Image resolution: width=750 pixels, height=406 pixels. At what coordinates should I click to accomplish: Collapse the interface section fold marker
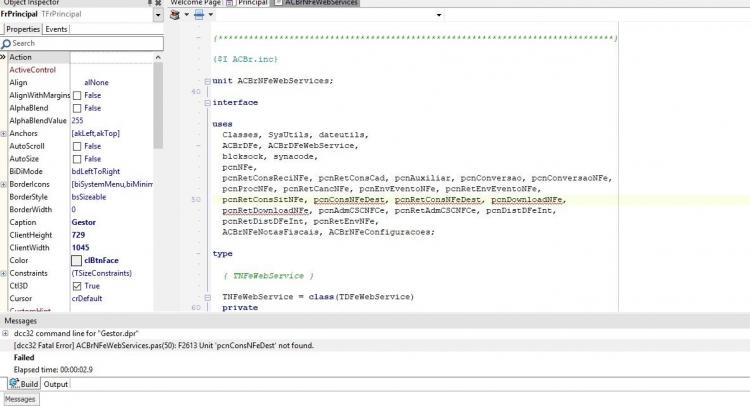click(208, 103)
